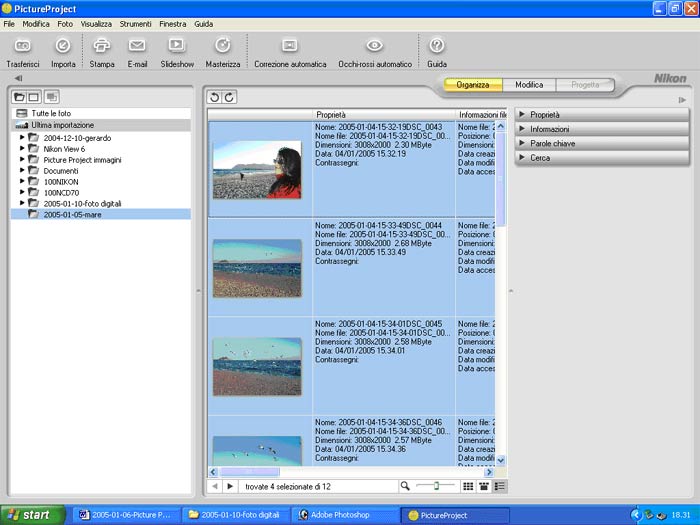Select the 2005-01-05-mare folder
The height and width of the screenshot is (525, 700).
[101, 214]
